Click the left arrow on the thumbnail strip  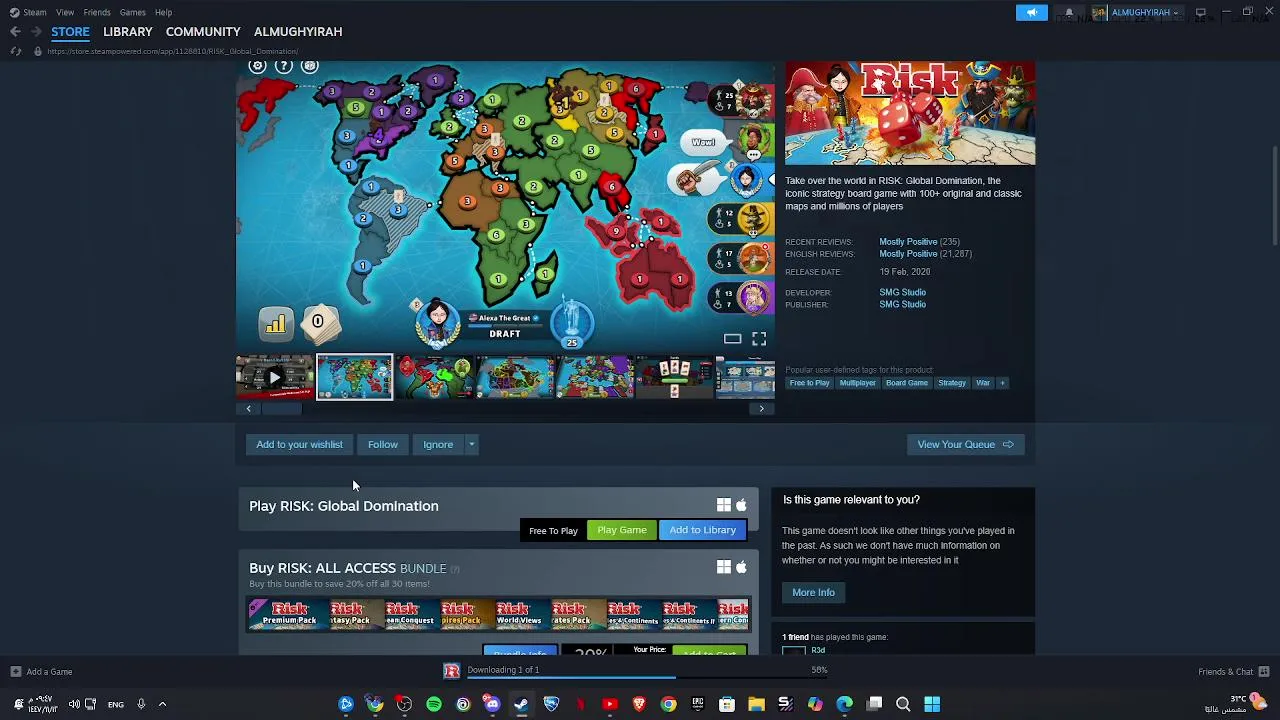[249, 408]
